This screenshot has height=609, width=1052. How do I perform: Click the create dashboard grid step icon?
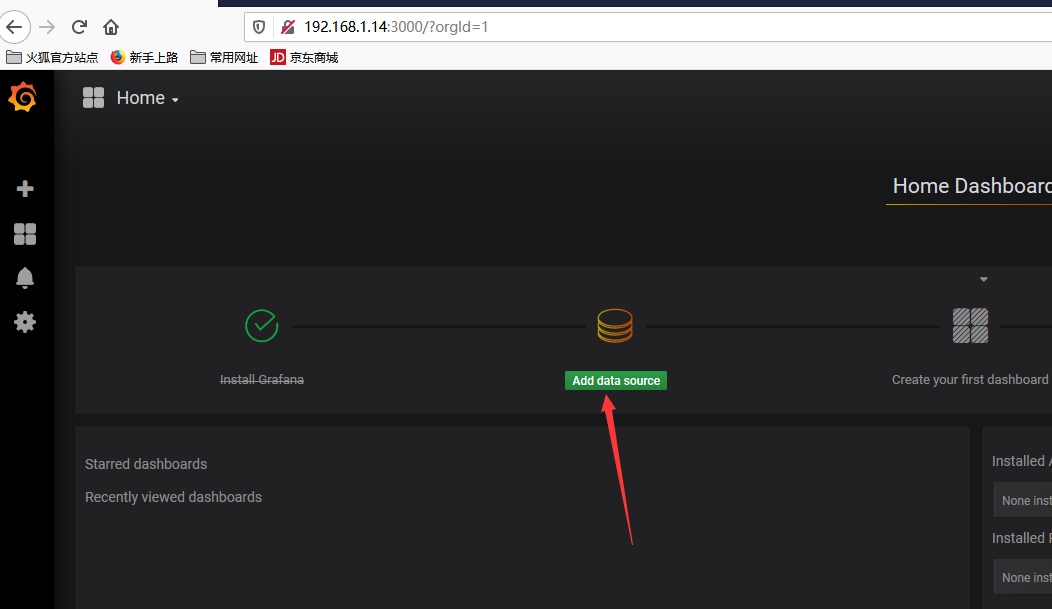coord(970,326)
